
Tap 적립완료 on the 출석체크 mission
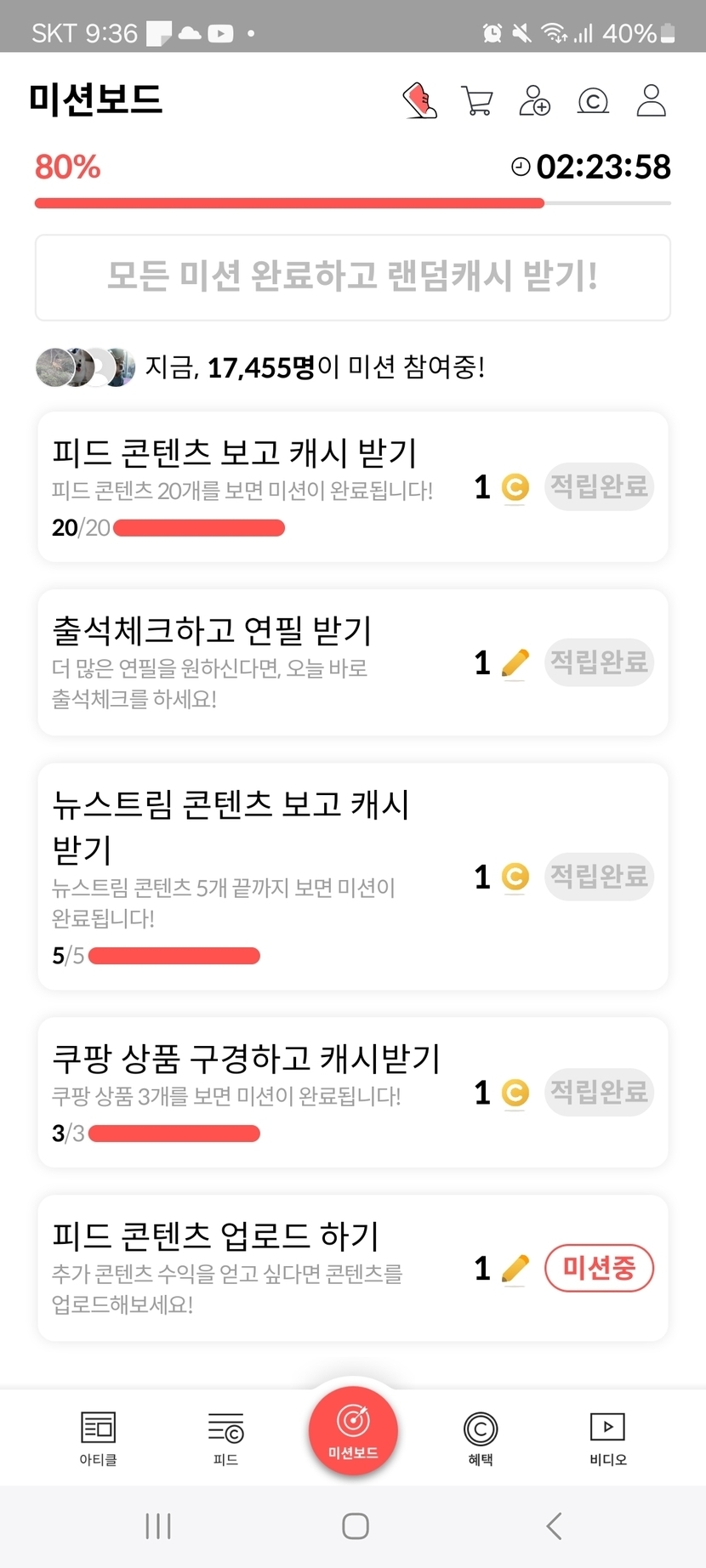(599, 662)
